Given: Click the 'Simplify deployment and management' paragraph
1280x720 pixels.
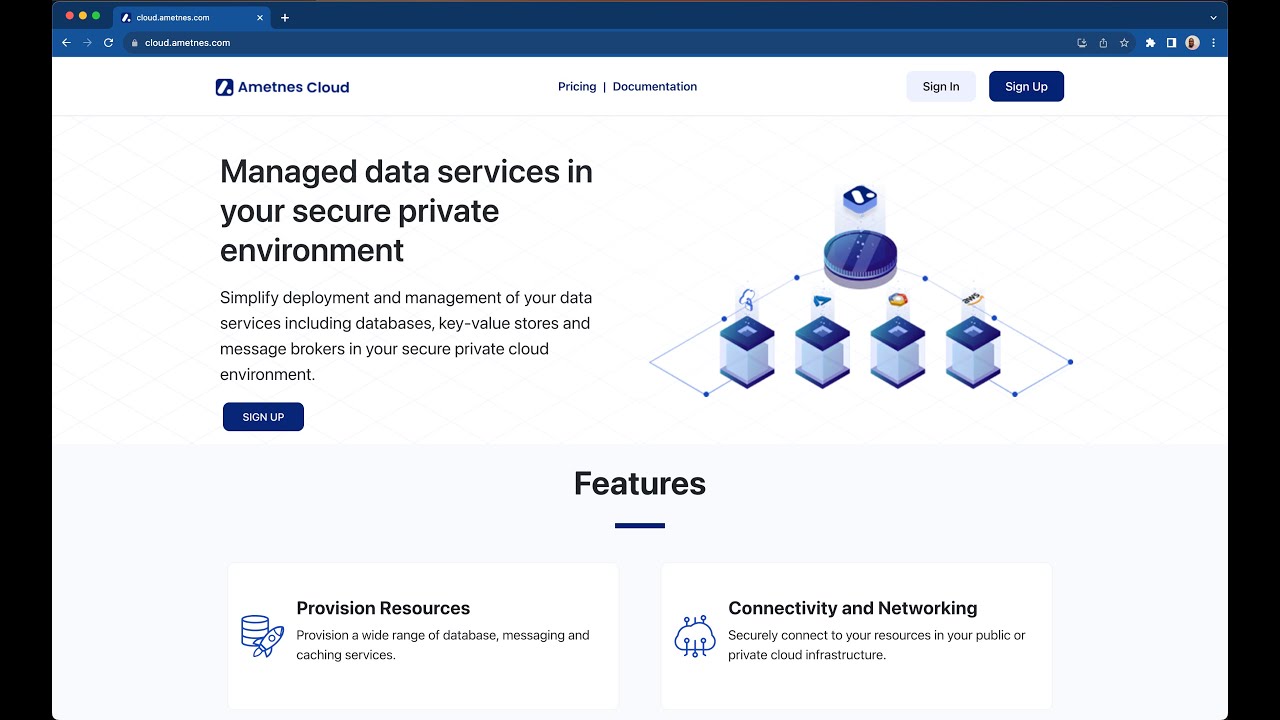Looking at the screenshot, I should (x=406, y=336).
